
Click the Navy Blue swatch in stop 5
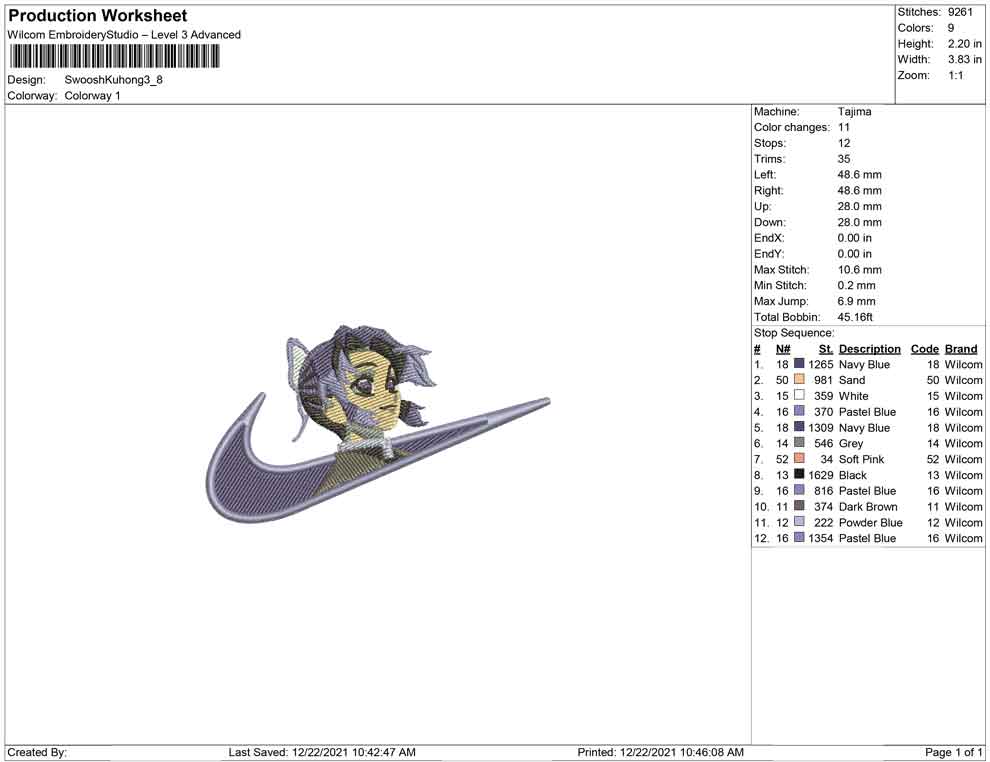pos(799,427)
